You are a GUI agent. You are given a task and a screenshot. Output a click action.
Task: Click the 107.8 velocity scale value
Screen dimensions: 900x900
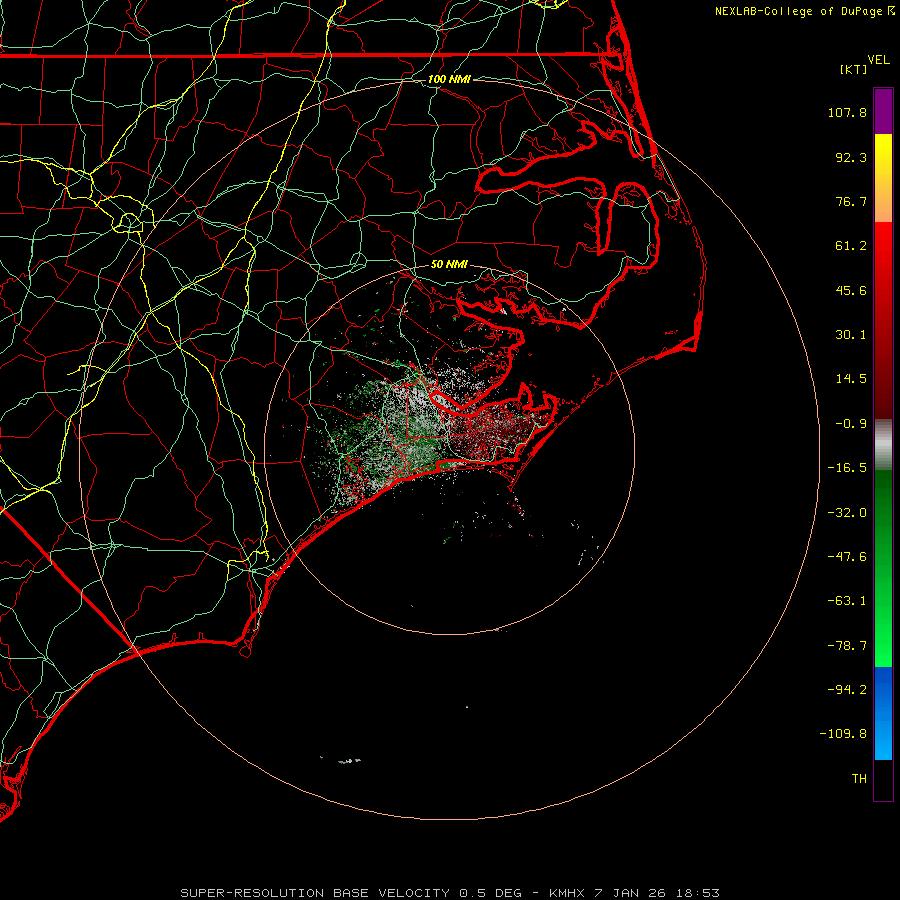847,112
